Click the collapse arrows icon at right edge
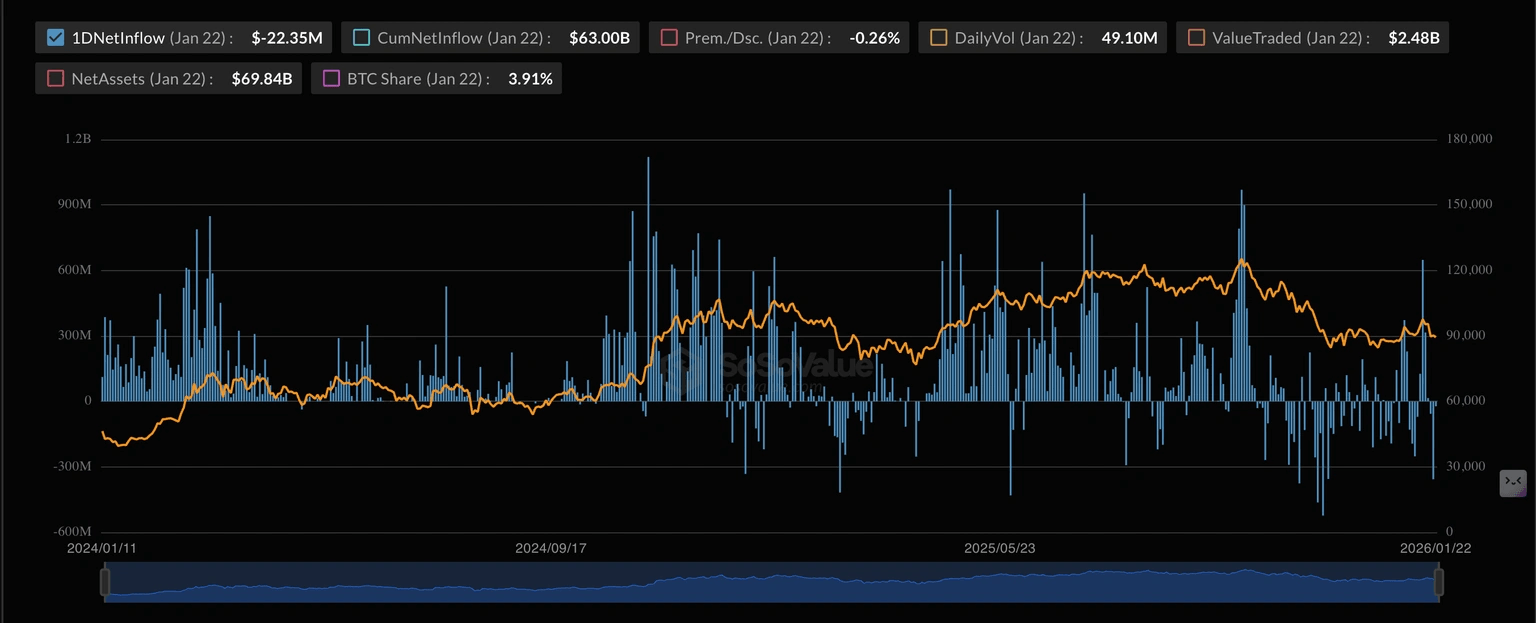This screenshot has height=623, width=1536. [1512, 484]
